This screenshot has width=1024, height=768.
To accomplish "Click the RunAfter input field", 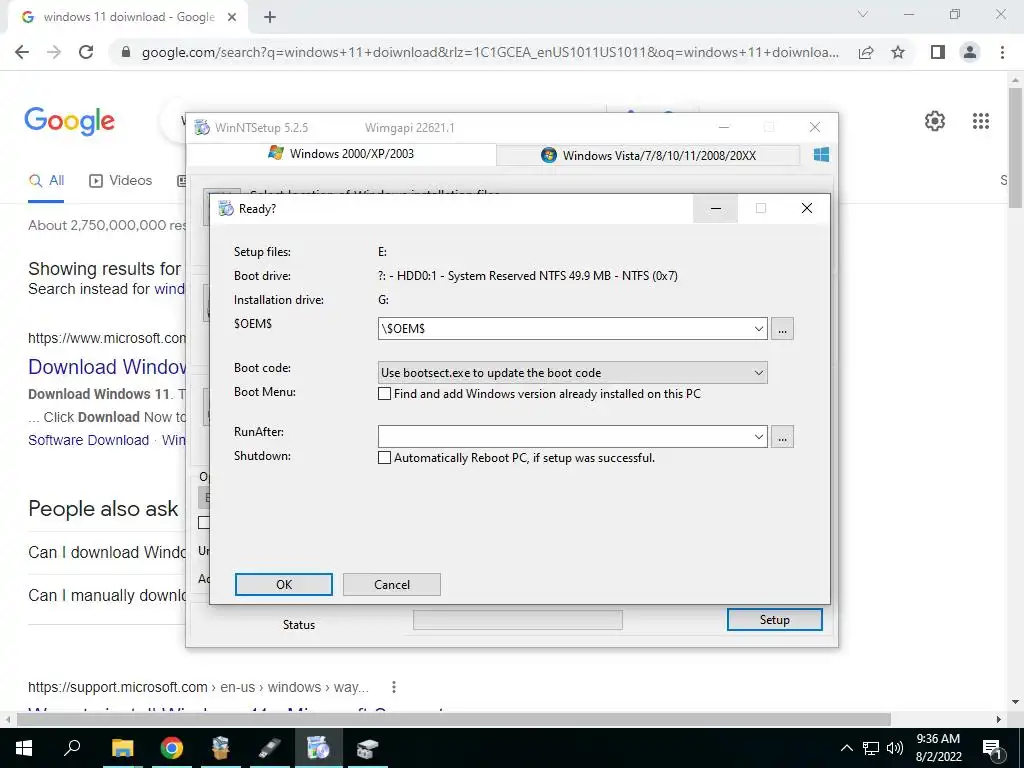I will pos(564,436).
